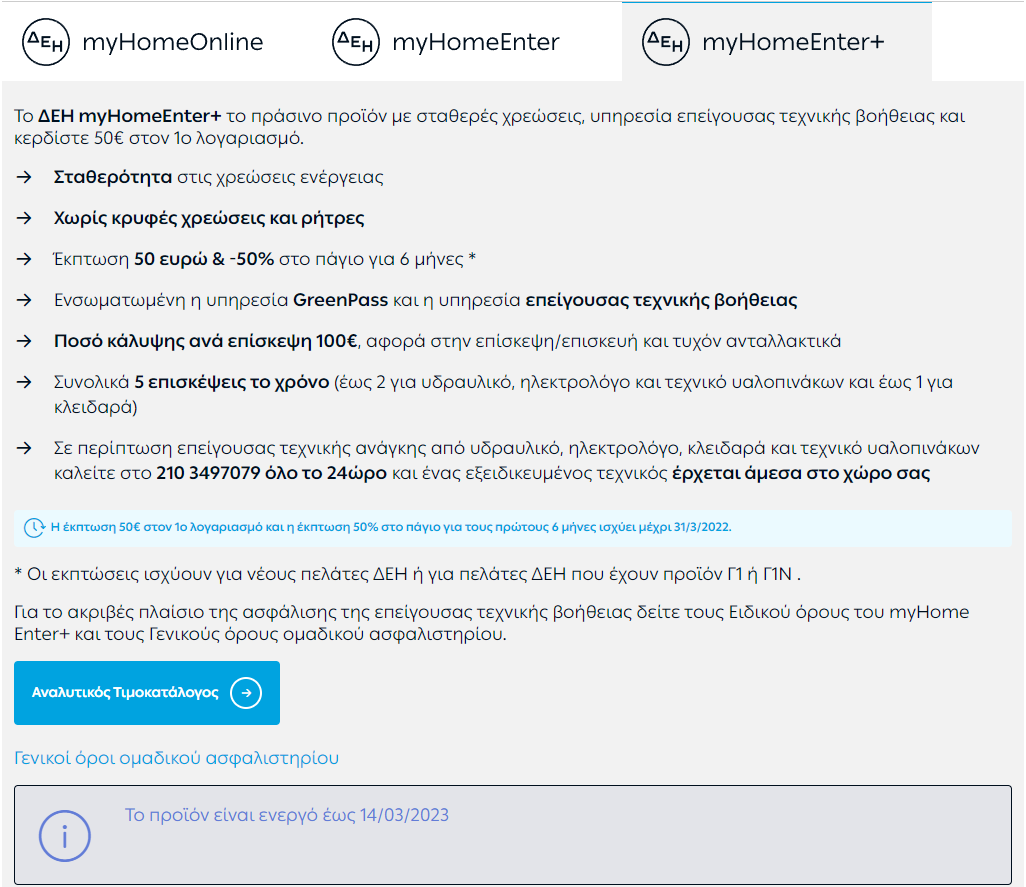This screenshot has width=1026, height=887.
Task: Click the paragraph starting 'Για το ακριβές πλαίσιο'
Action: pyautogui.click(x=492, y=623)
